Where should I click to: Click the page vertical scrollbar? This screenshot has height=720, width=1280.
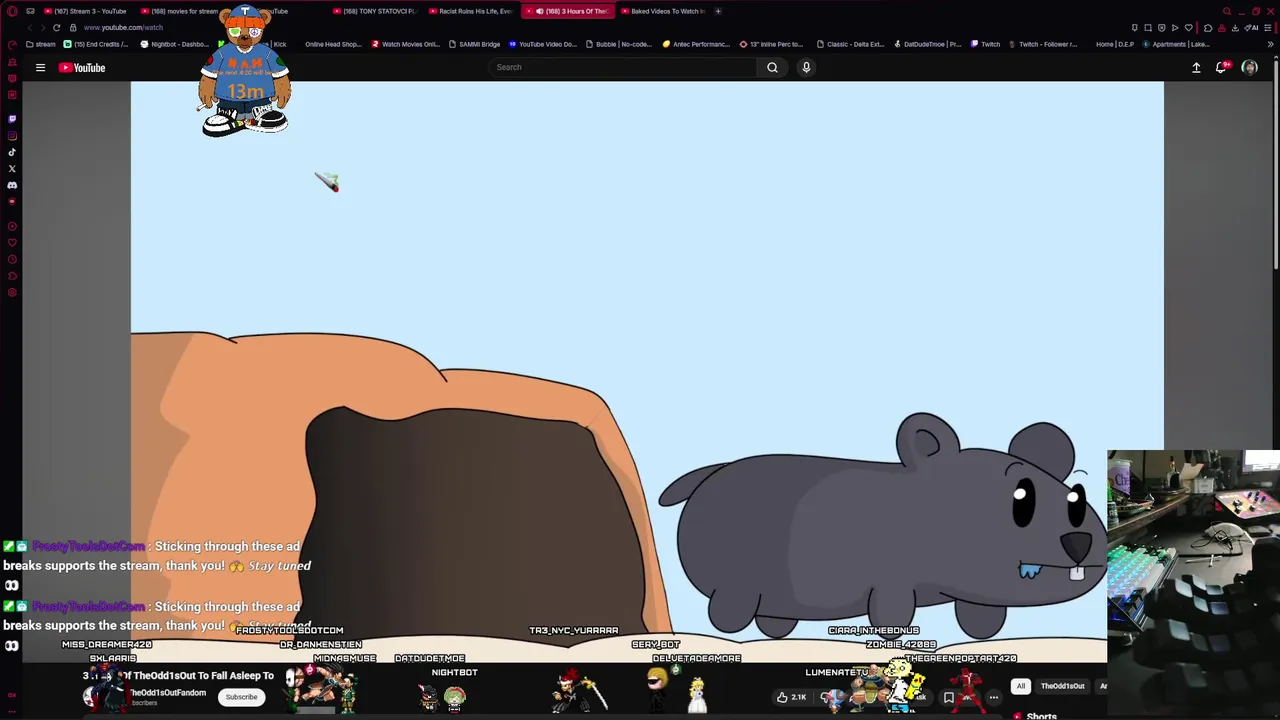point(1275,170)
